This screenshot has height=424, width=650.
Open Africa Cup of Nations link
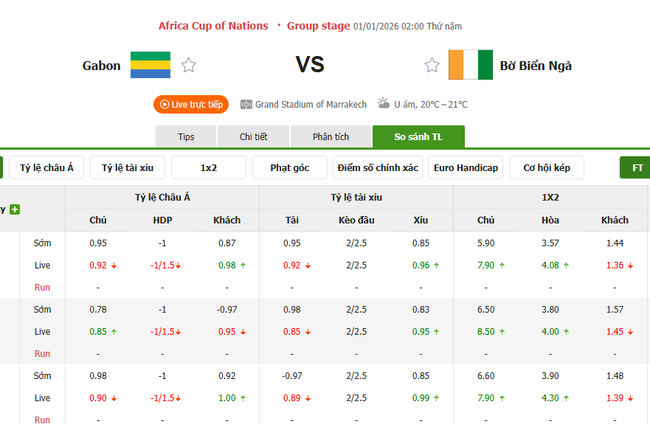click(x=214, y=25)
